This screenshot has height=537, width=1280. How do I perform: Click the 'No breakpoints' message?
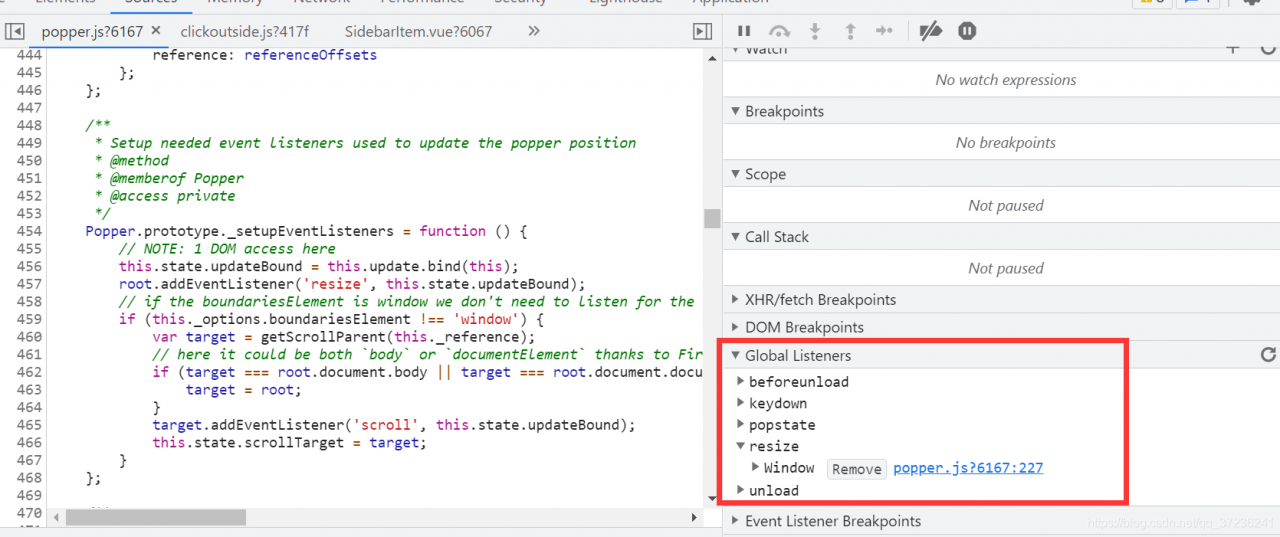(1006, 143)
